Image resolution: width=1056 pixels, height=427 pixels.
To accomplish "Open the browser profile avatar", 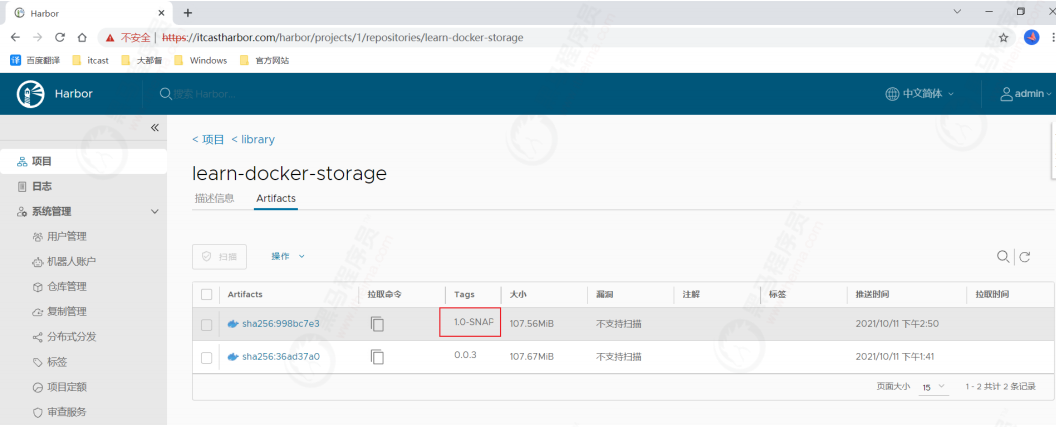I will point(1031,38).
